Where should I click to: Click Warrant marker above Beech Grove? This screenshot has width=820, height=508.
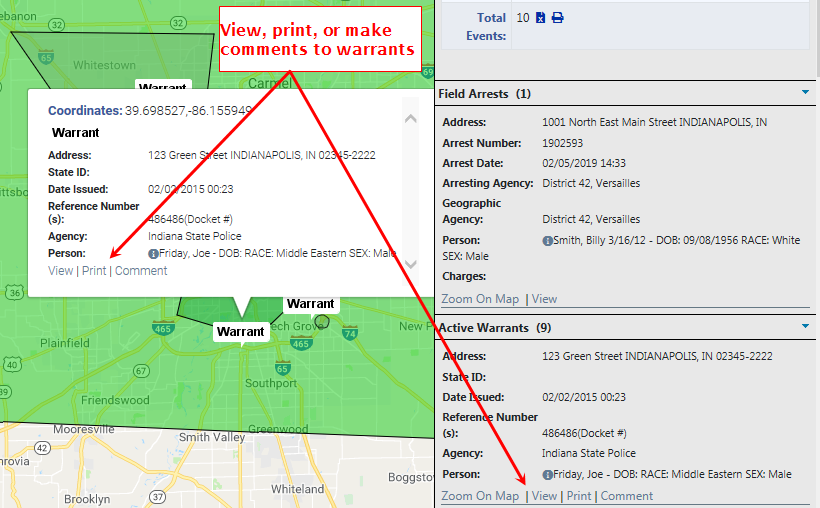click(310, 303)
